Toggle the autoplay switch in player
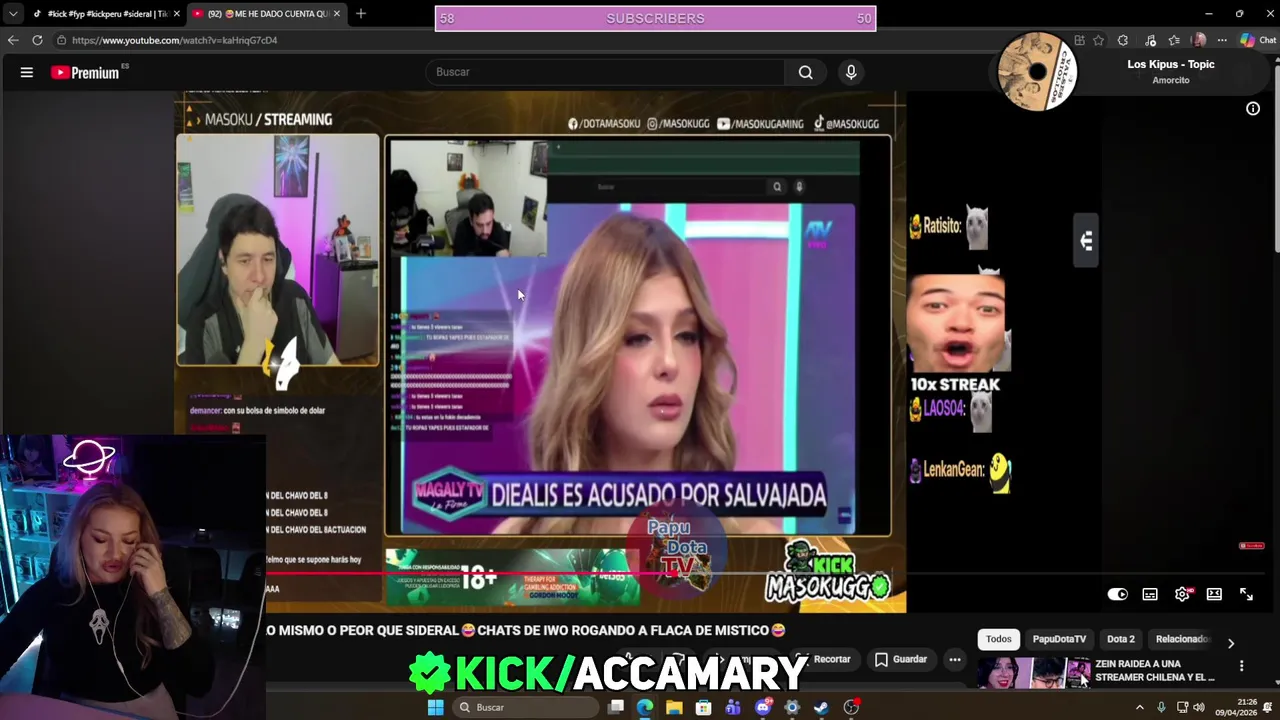The image size is (1280, 720). [1118, 594]
